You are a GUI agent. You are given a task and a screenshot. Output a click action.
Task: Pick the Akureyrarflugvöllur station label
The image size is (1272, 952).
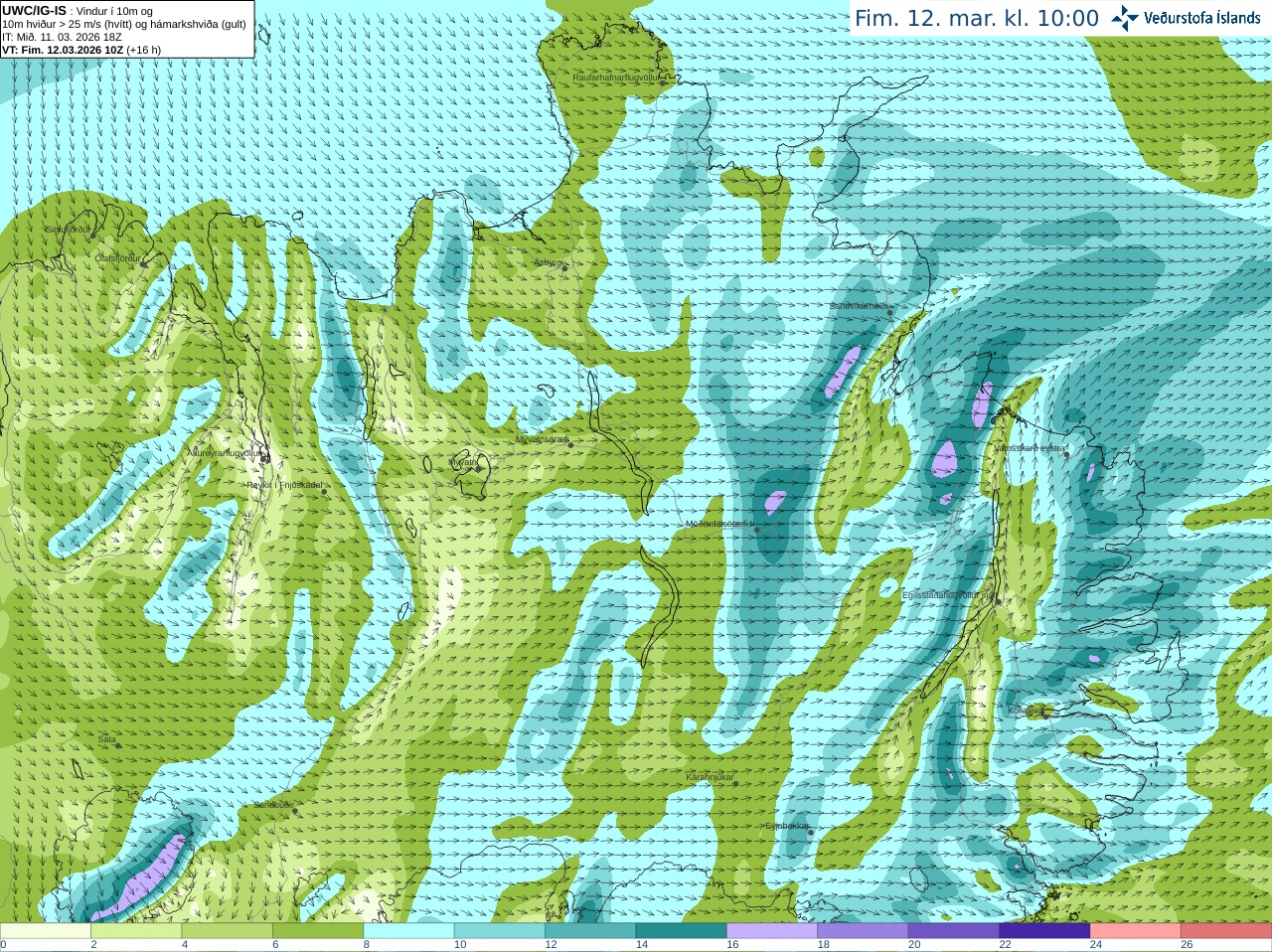[x=225, y=452]
